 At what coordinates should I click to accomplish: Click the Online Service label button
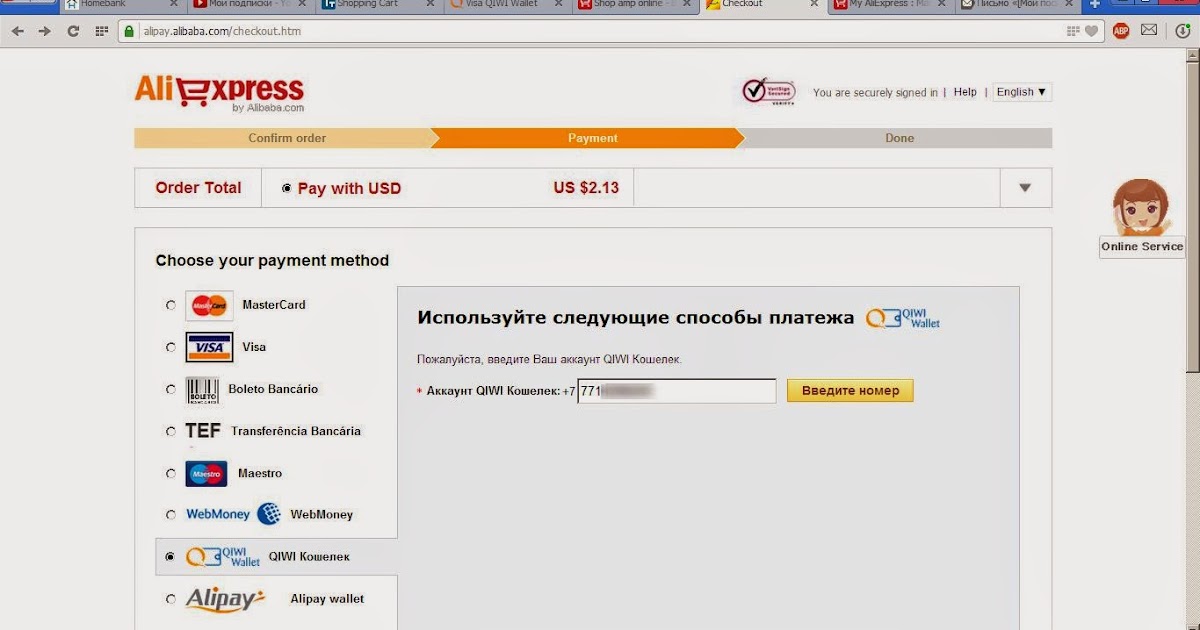(1142, 247)
